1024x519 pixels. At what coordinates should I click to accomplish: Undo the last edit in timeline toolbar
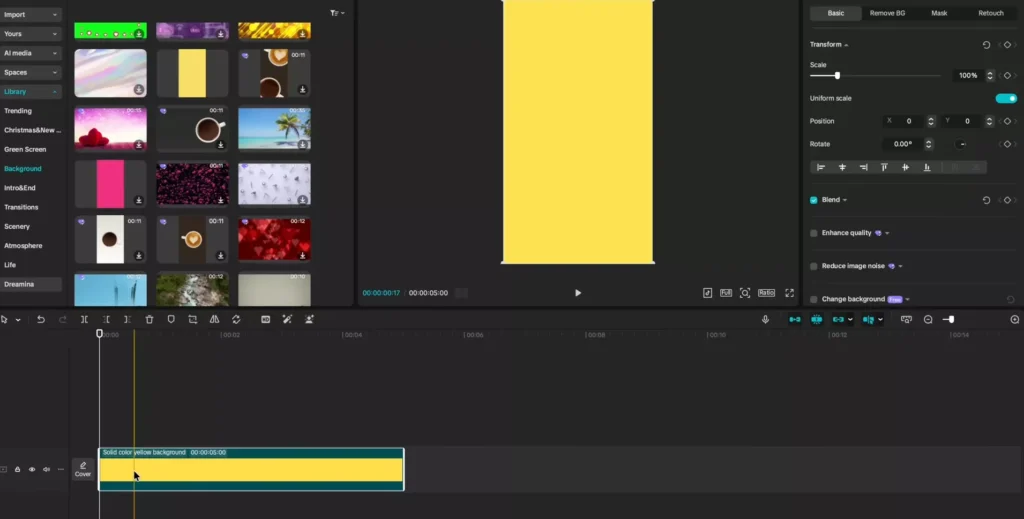coord(40,319)
